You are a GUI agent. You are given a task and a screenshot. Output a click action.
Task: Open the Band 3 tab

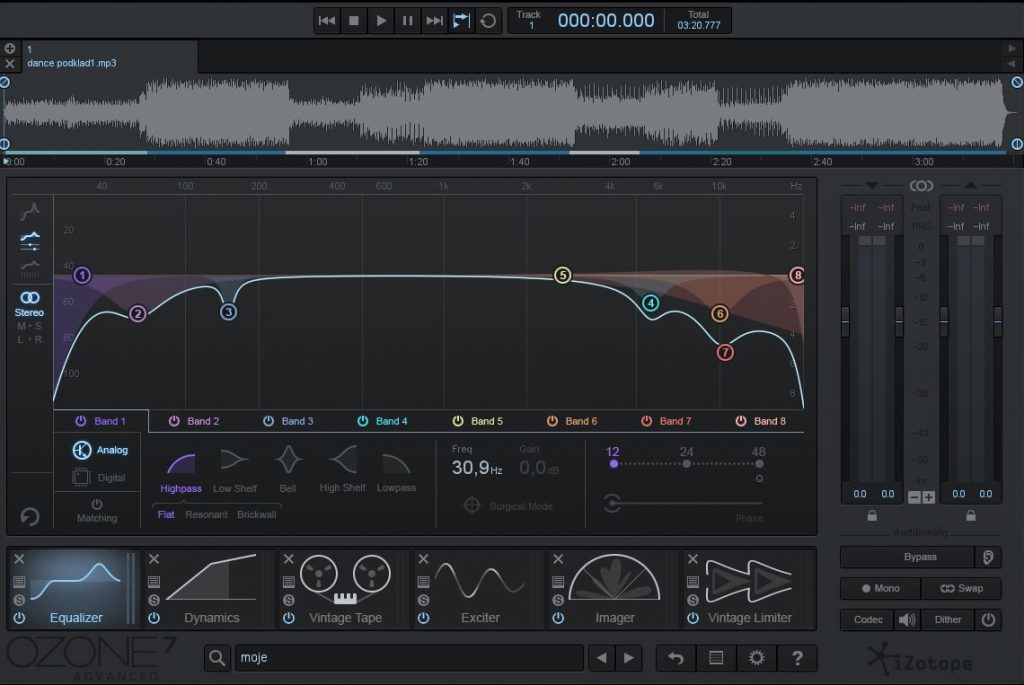tap(297, 421)
